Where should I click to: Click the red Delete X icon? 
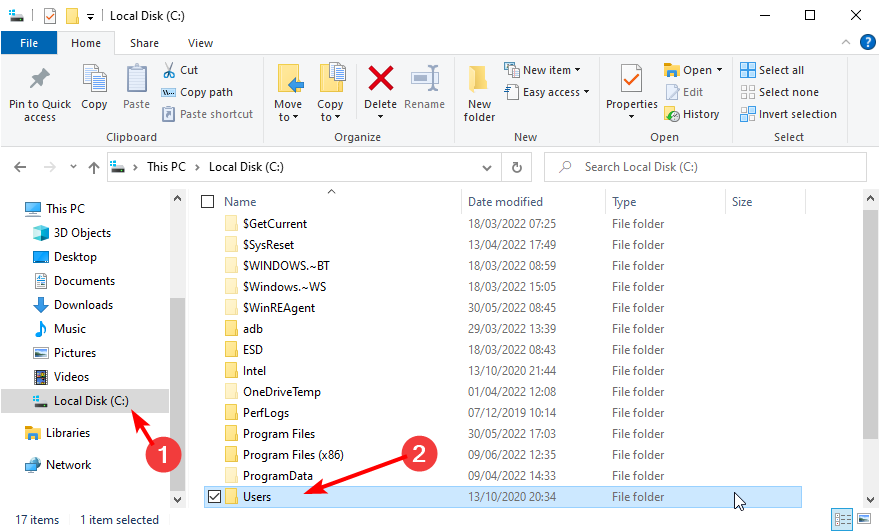(x=381, y=79)
